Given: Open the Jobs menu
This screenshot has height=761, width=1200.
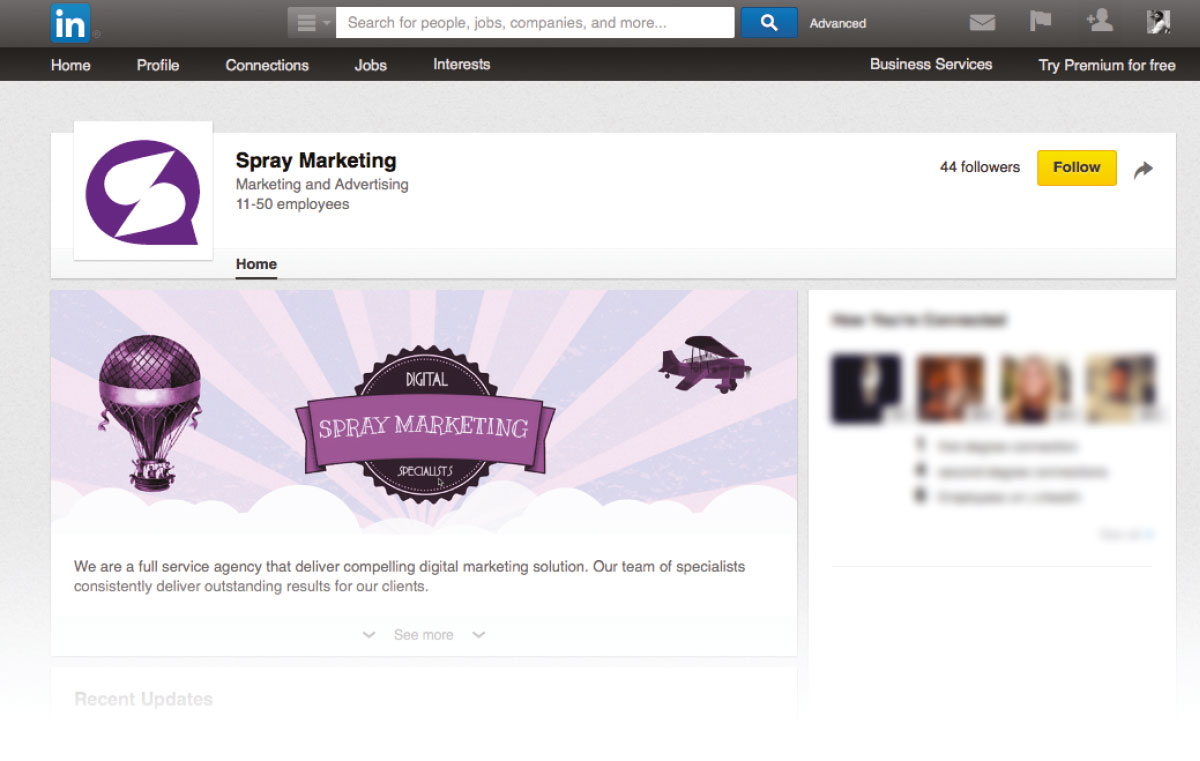Looking at the screenshot, I should pyautogui.click(x=370, y=65).
